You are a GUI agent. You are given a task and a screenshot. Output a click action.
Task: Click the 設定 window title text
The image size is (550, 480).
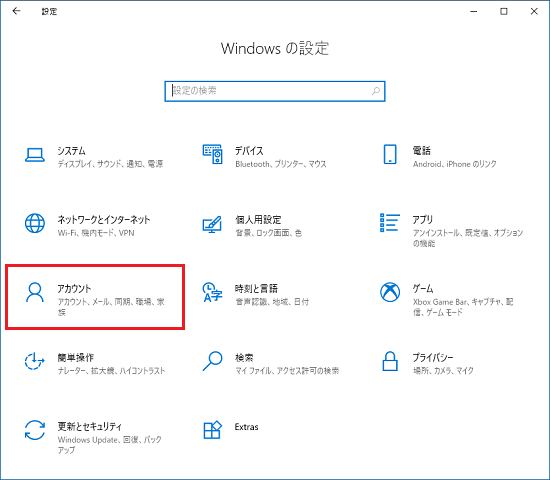pyautogui.click(x=49, y=12)
